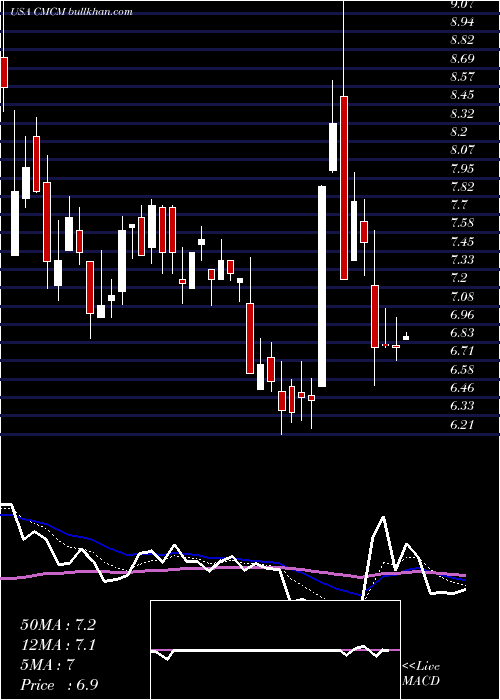
Task: Select the 6.58 price level label
Action: 462,370
